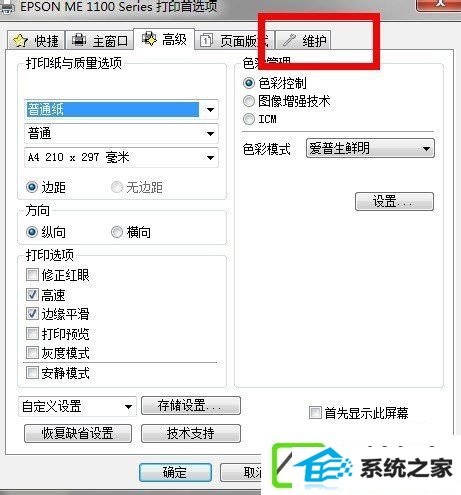
Task: Select the 横向 orientation radio button
Action: [117, 232]
